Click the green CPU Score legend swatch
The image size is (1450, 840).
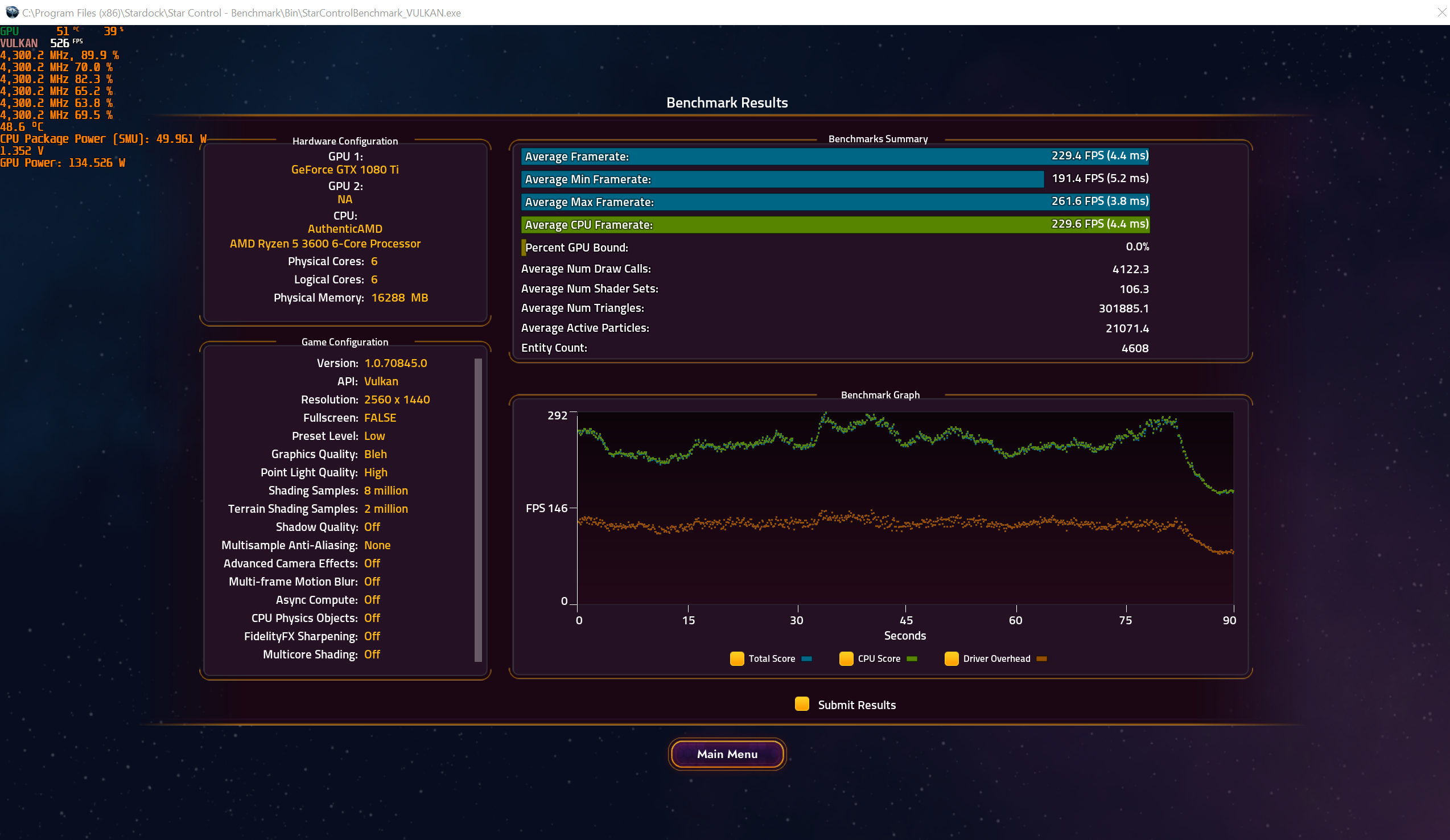912,659
